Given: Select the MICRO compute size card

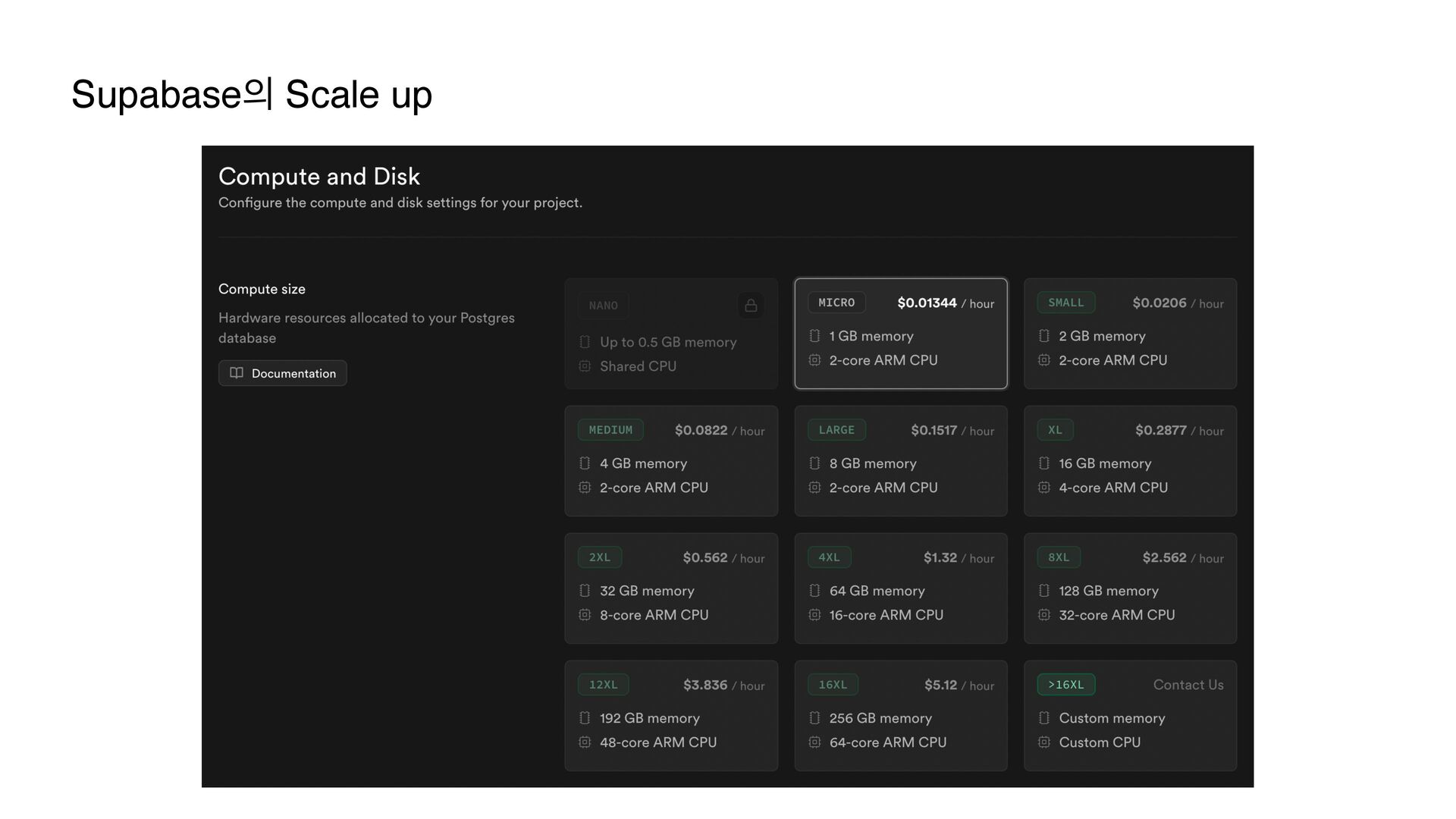Looking at the screenshot, I should 900,334.
